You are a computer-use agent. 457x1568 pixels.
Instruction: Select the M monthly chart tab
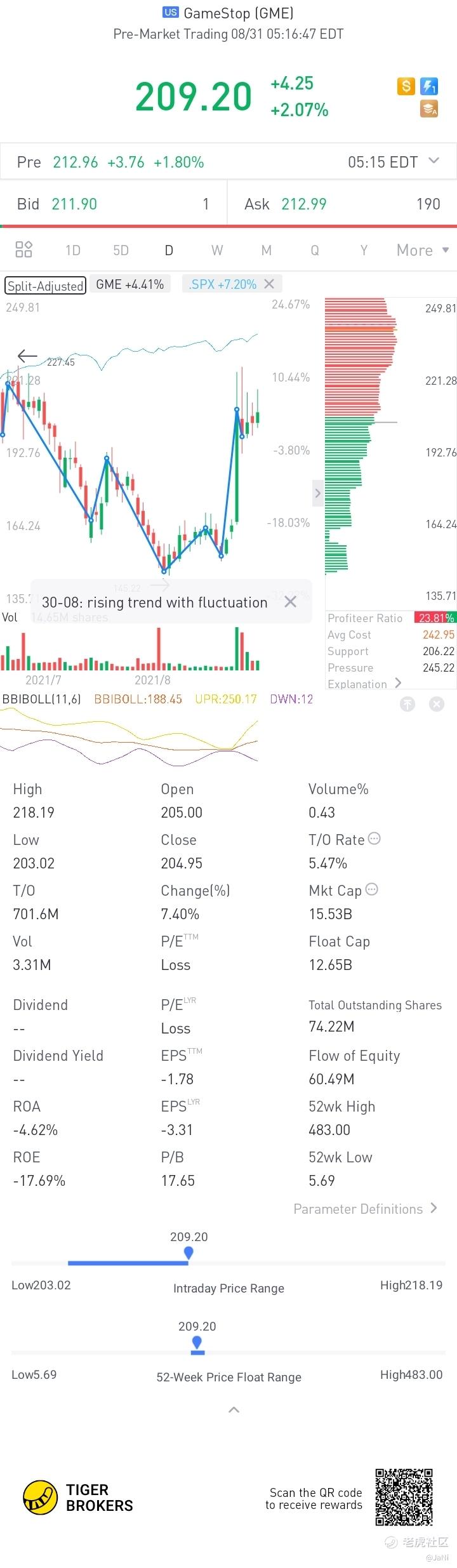(x=267, y=250)
